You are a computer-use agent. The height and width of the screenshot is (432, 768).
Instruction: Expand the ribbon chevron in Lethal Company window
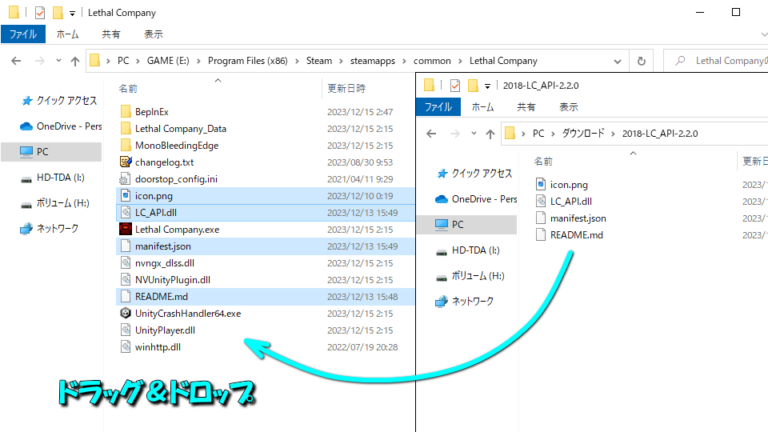point(763,34)
